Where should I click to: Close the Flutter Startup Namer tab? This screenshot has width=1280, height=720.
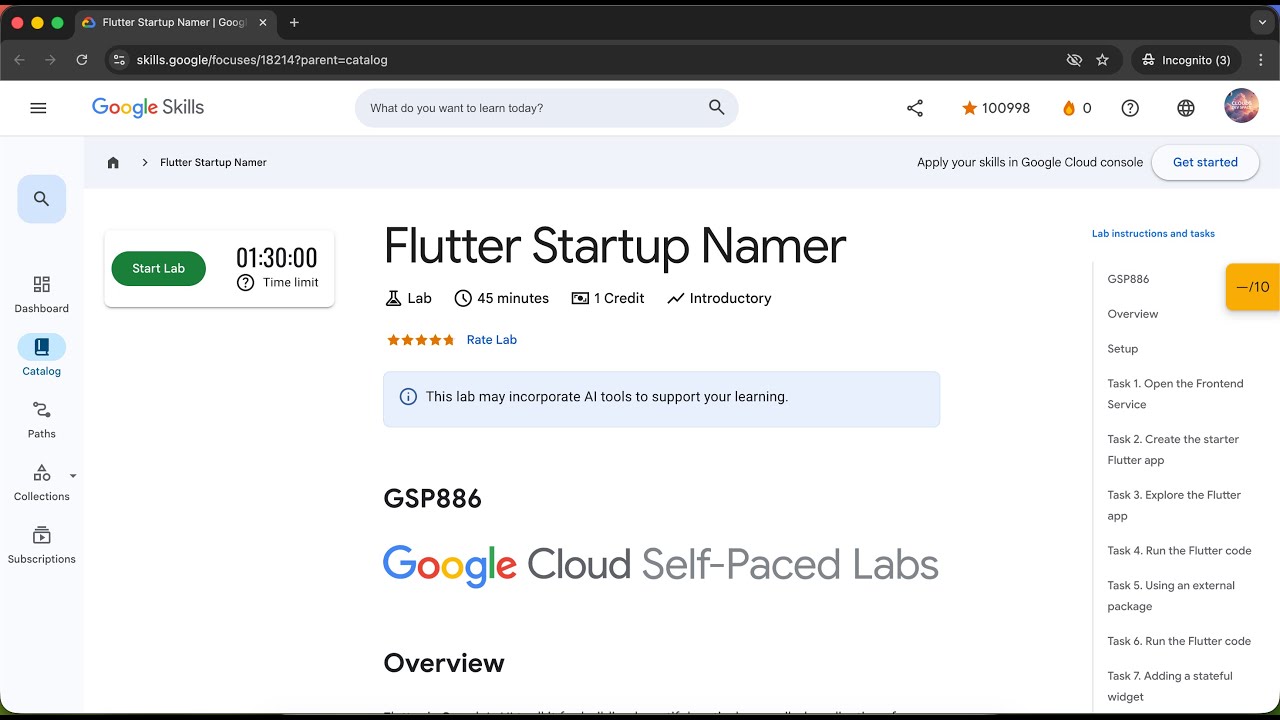(x=263, y=22)
